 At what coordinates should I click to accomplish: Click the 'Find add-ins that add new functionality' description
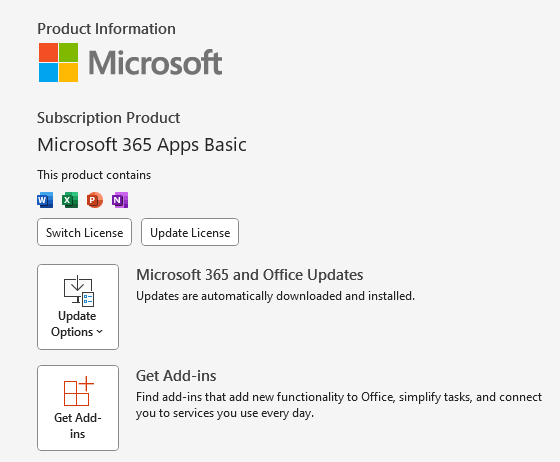coord(339,405)
